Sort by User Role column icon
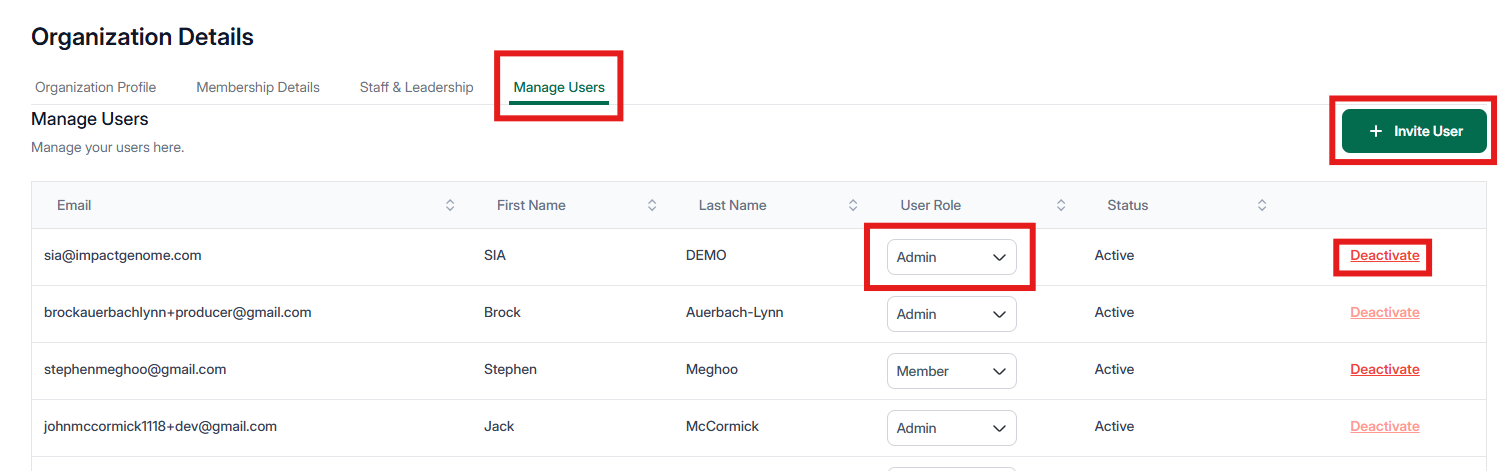1506x471 pixels. point(1061,205)
